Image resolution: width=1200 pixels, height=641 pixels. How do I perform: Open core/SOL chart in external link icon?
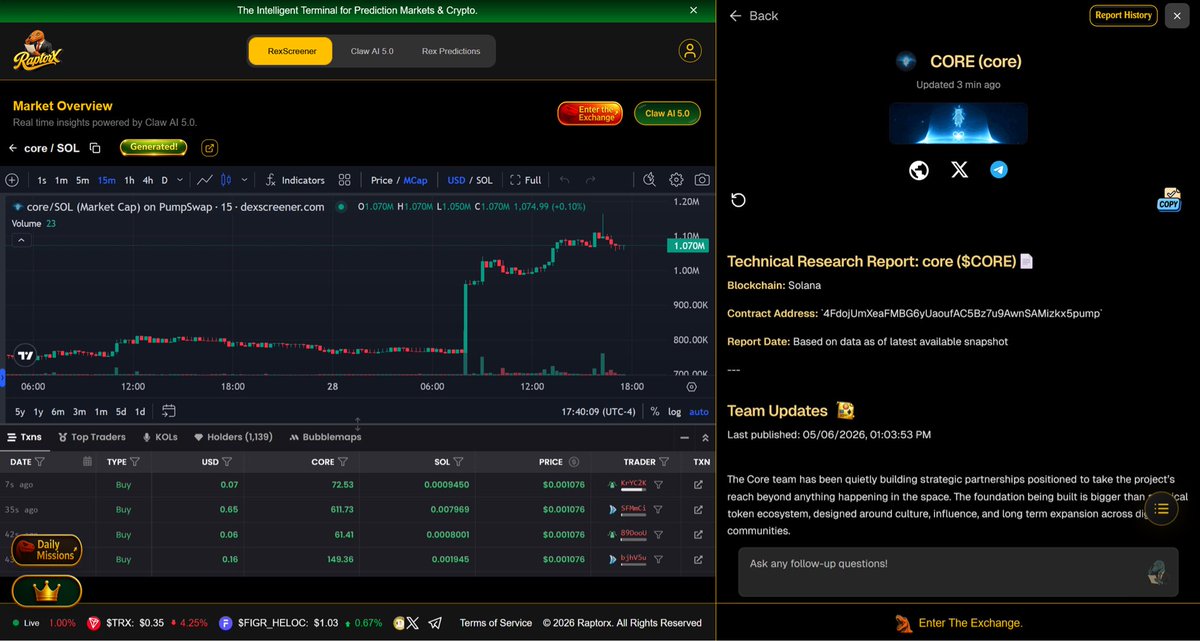click(x=210, y=148)
